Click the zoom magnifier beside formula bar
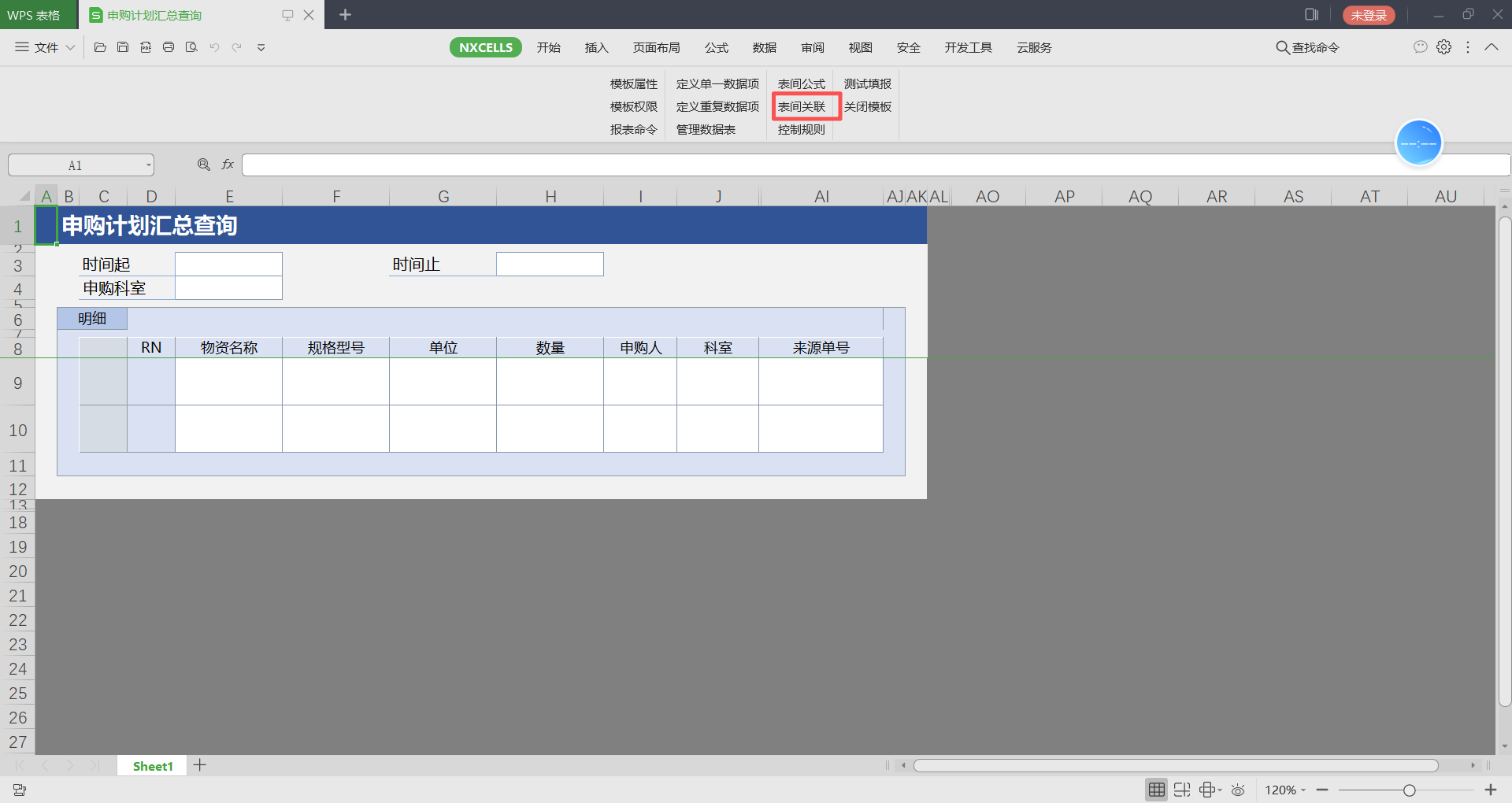 pyautogui.click(x=204, y=165)
